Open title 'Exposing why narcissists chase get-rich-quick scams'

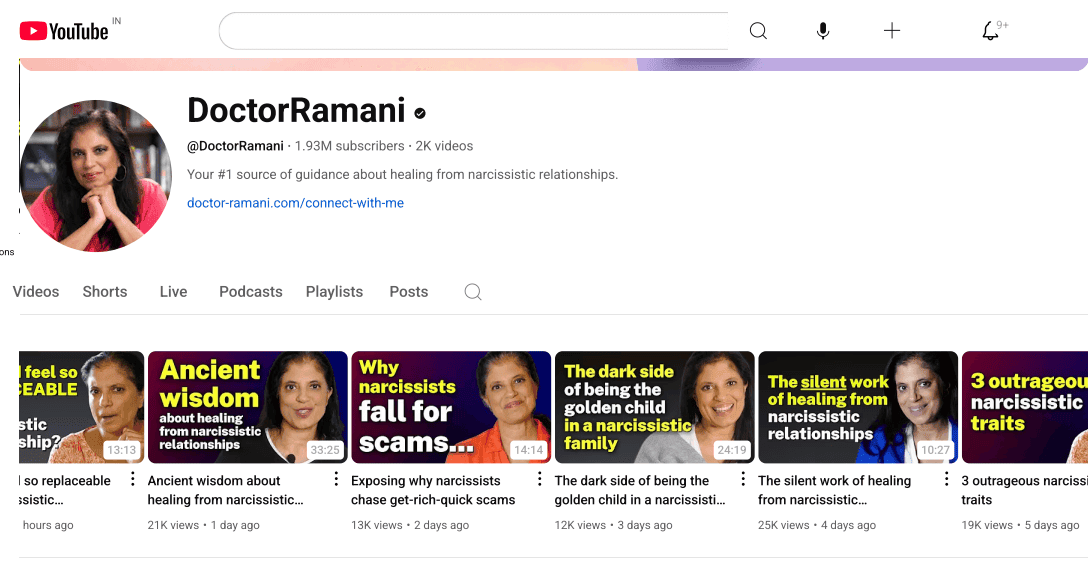coord(433,490)
